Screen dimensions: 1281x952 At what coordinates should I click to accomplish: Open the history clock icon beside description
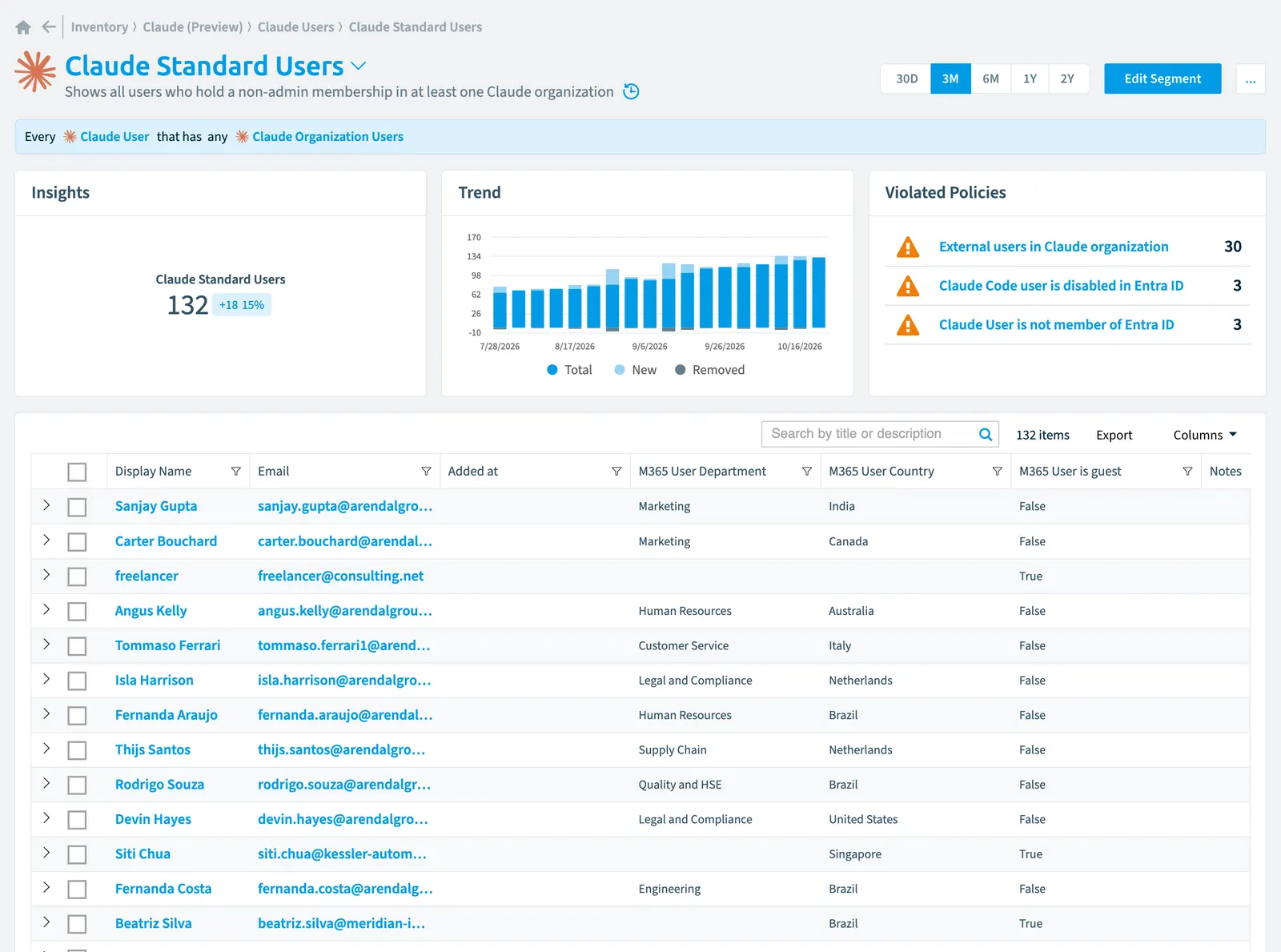(631, 91)
